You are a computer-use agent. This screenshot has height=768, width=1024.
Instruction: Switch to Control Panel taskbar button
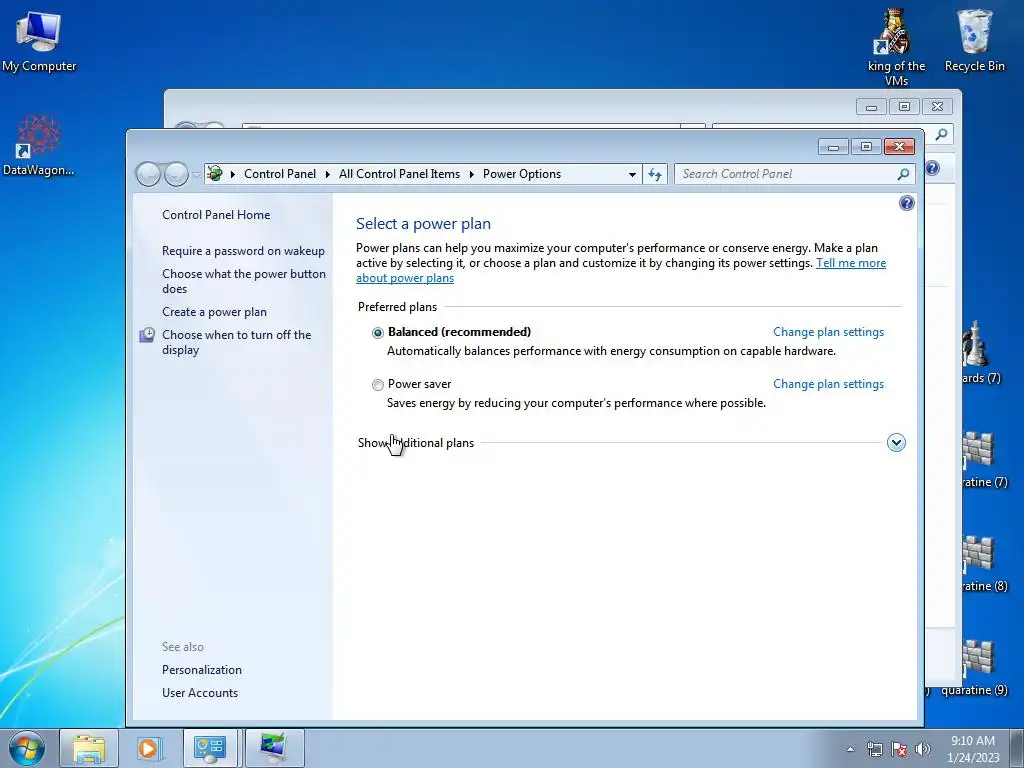[x=210, y=748]
